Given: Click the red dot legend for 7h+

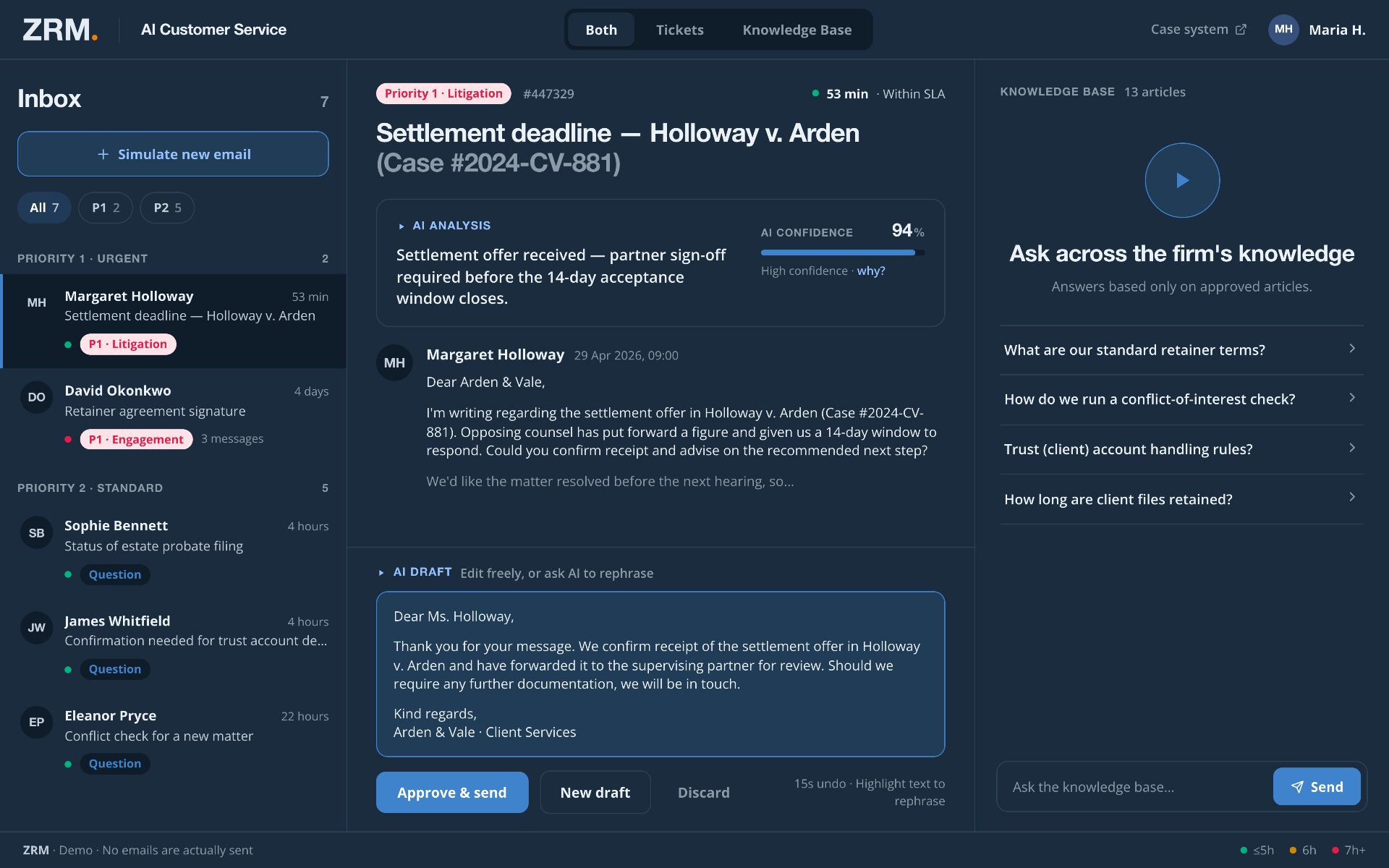Looking at the screenshot, I should click(x=1335, y=851).
